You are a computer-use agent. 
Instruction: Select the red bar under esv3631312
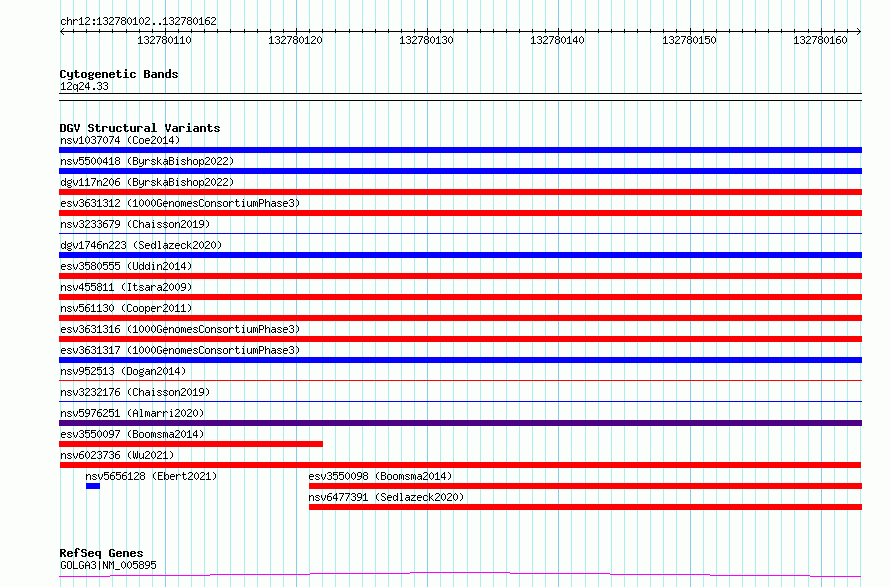460,213
